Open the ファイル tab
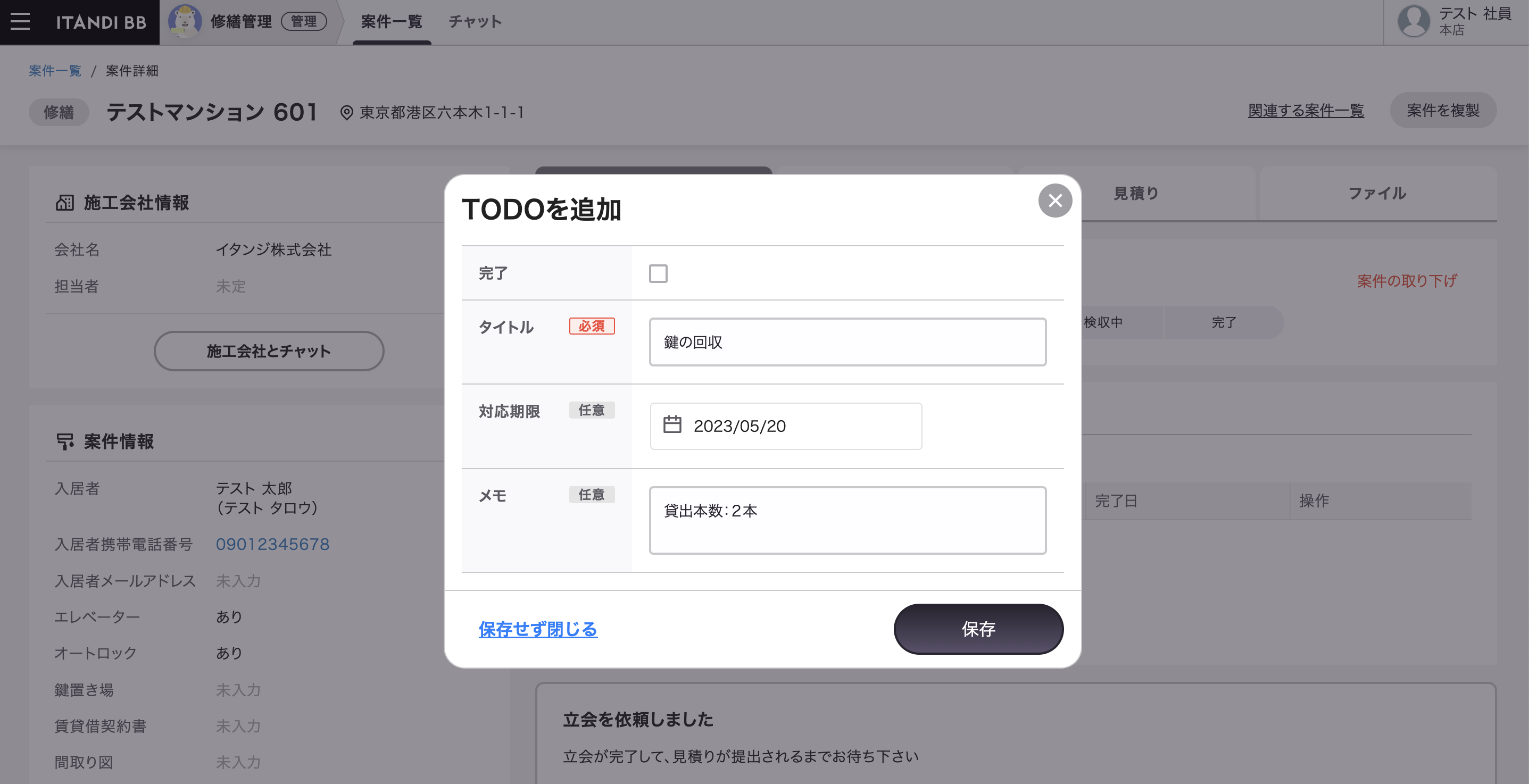 point(1377,194)
